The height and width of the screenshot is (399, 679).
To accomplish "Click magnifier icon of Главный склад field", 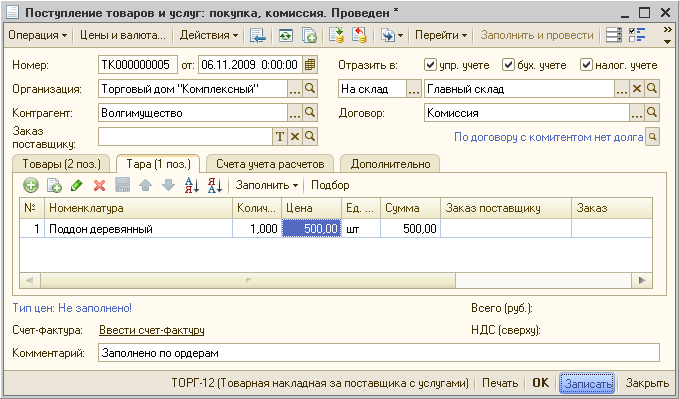I will click(652, 89).
